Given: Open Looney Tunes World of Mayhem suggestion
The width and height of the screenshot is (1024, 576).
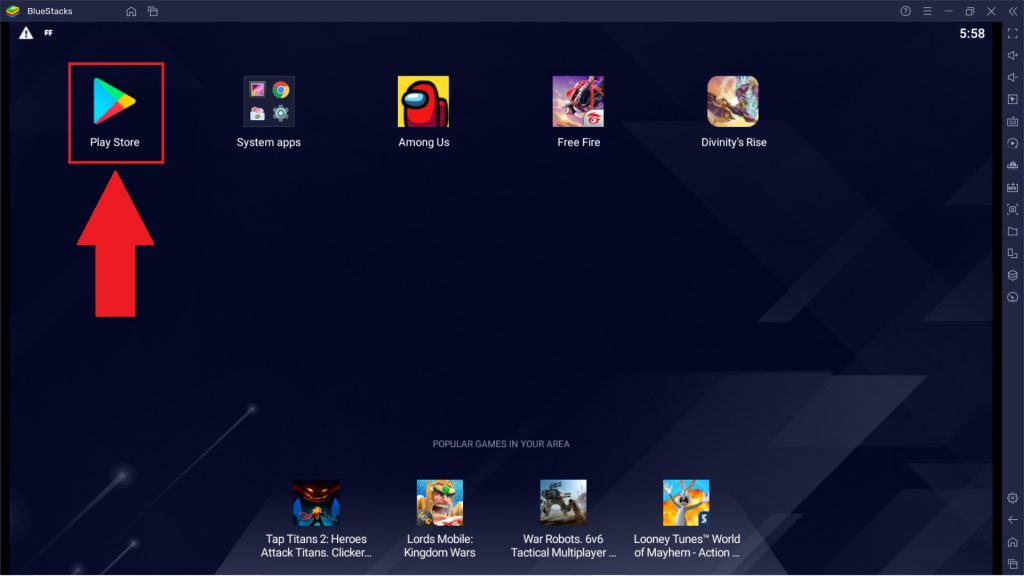Looking at the screenshot, I should click(686, 519).
